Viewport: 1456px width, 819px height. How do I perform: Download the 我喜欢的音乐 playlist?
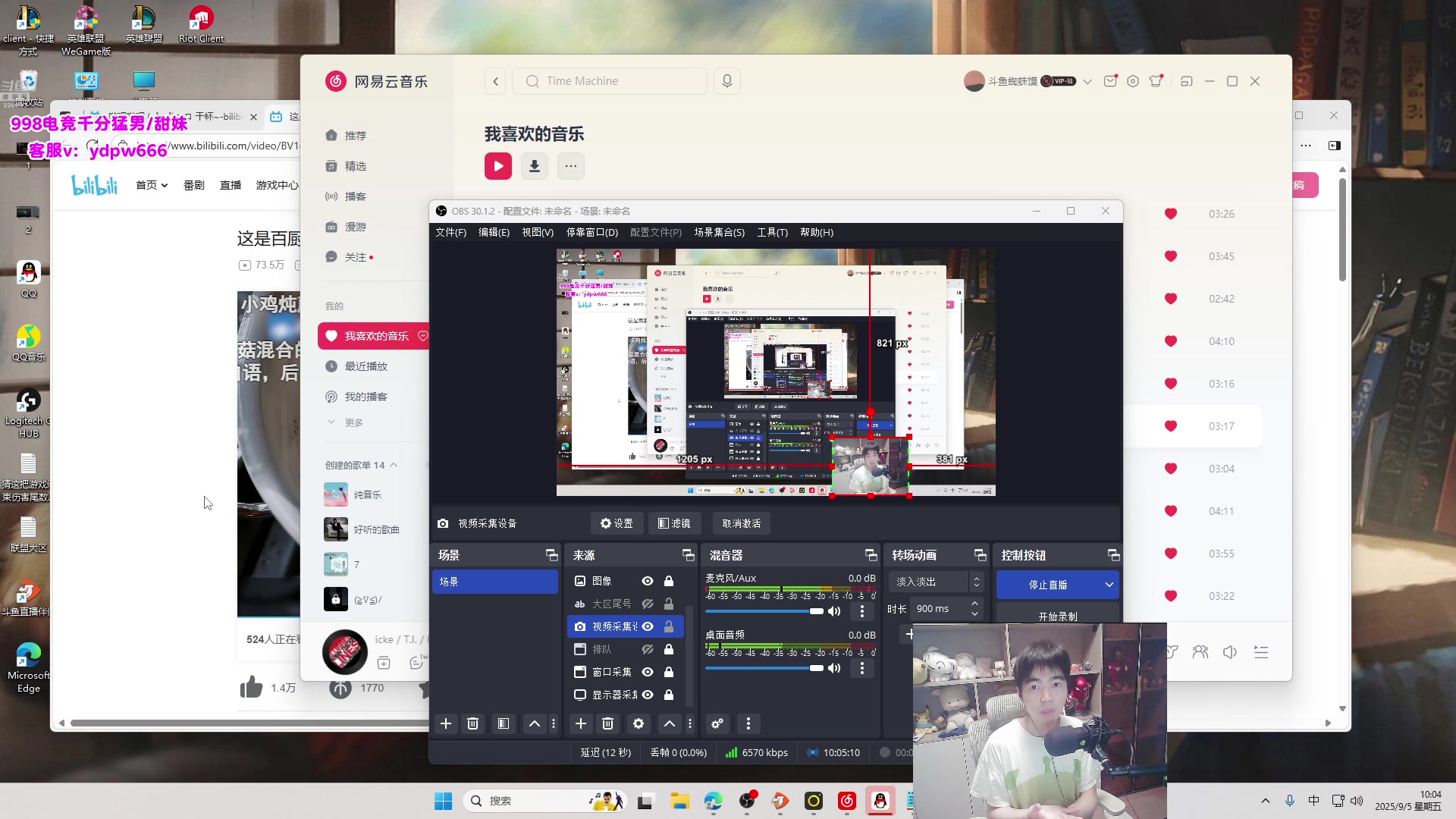pyautogui.click(x=535, y=166)
